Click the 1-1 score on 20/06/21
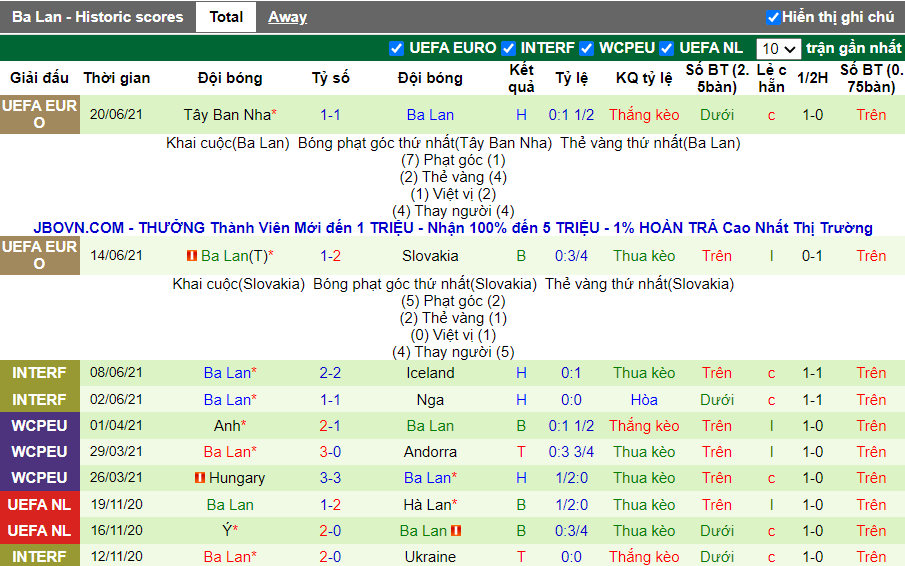This screenshot has height=566, width=905. point(330,115)
